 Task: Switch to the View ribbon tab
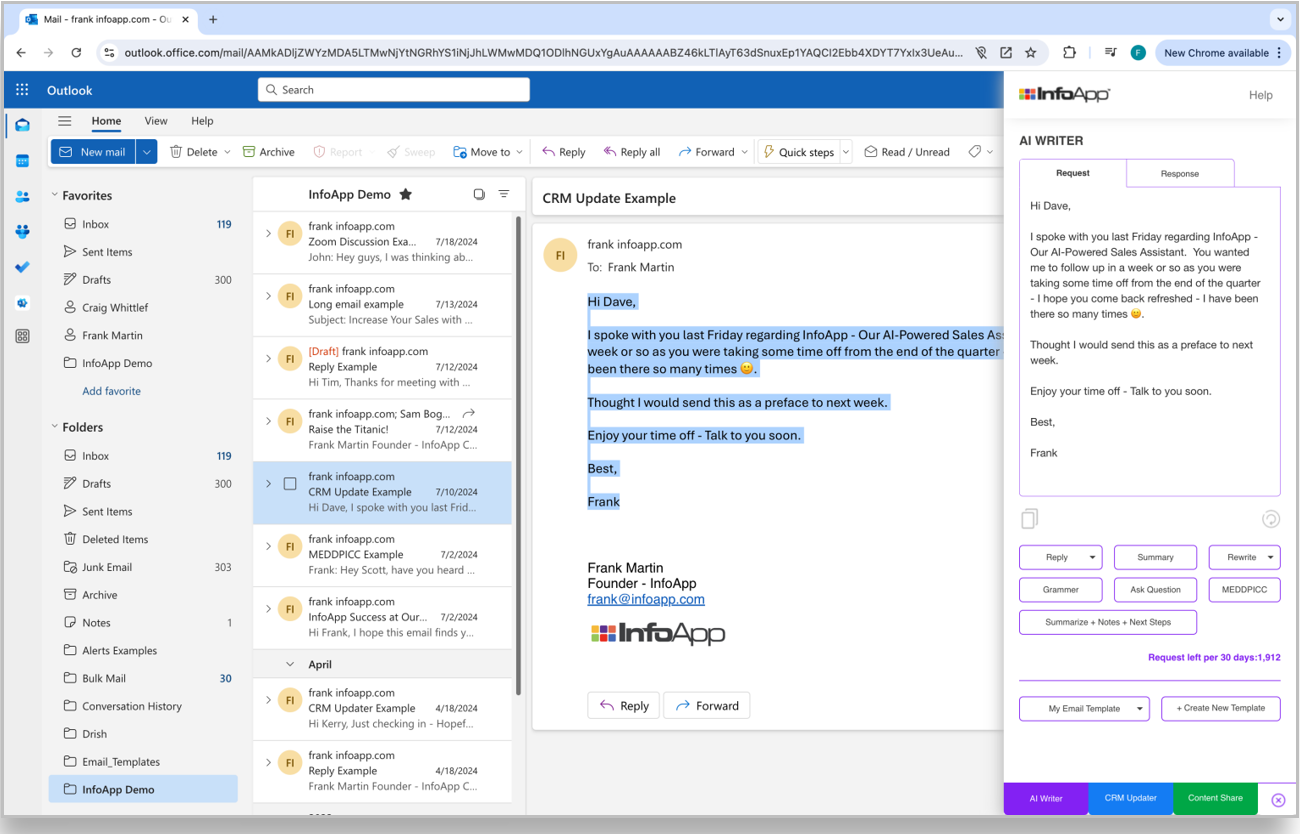(x=156, y=121)
